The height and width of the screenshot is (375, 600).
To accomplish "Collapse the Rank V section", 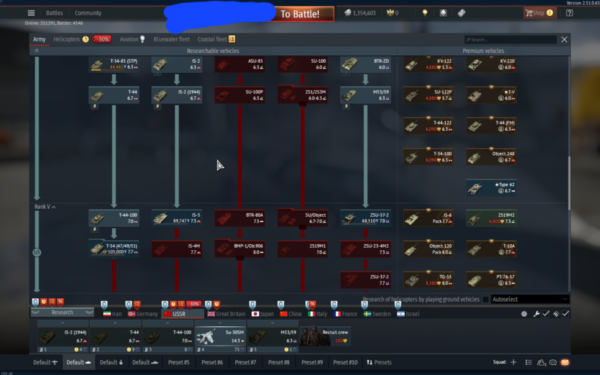I will coord(45,207).
